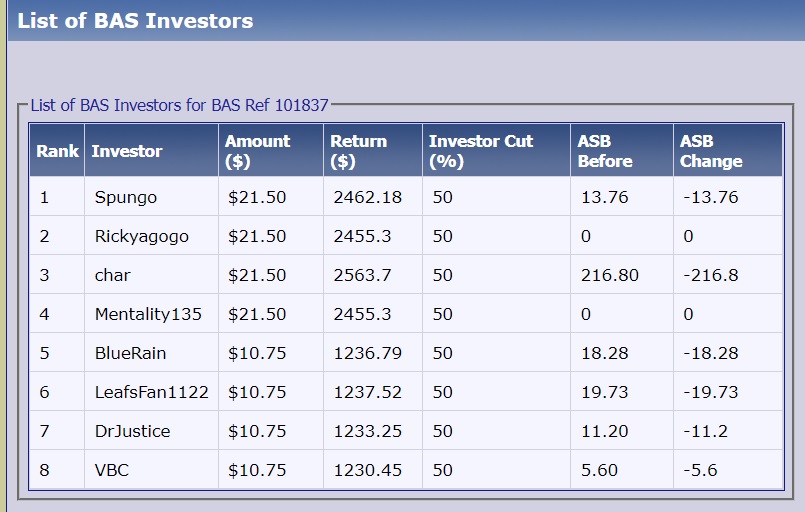Click the Rank column header
Image resolution: width=805 pixels, height=512 pixels.
pyautogui.click(x=57, y=151)
